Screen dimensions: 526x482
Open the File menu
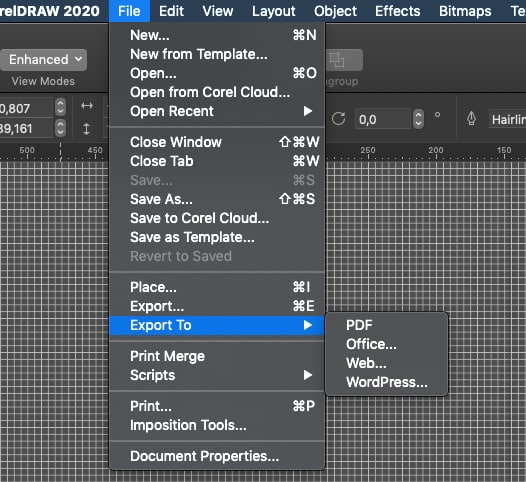point(129,11)
